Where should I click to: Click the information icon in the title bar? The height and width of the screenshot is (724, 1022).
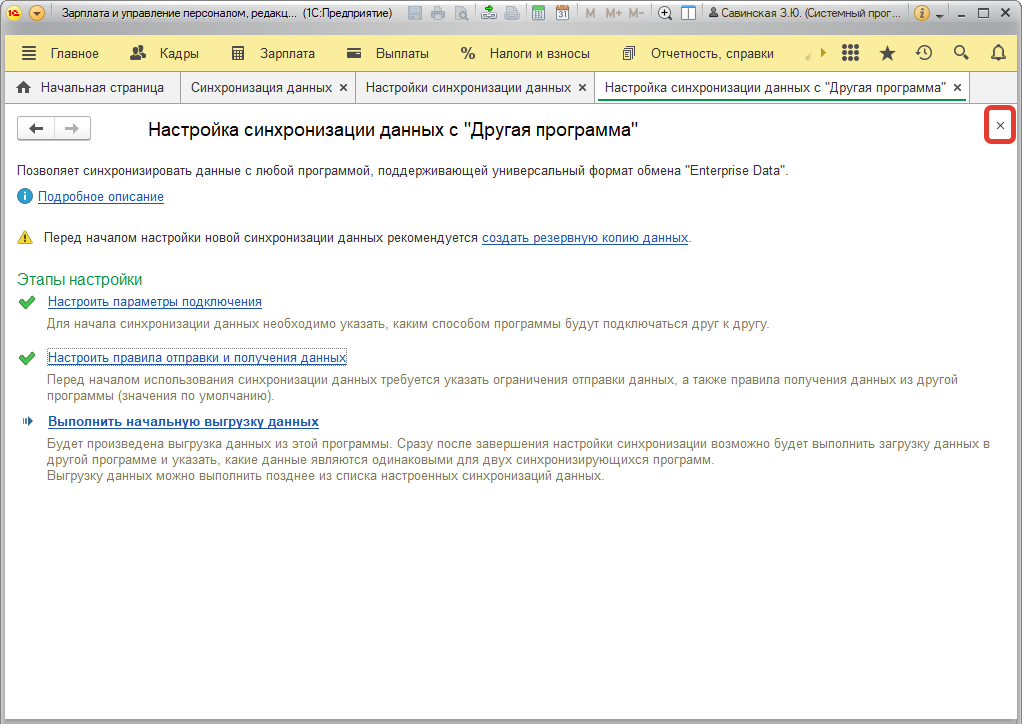[x=921, y=13]
